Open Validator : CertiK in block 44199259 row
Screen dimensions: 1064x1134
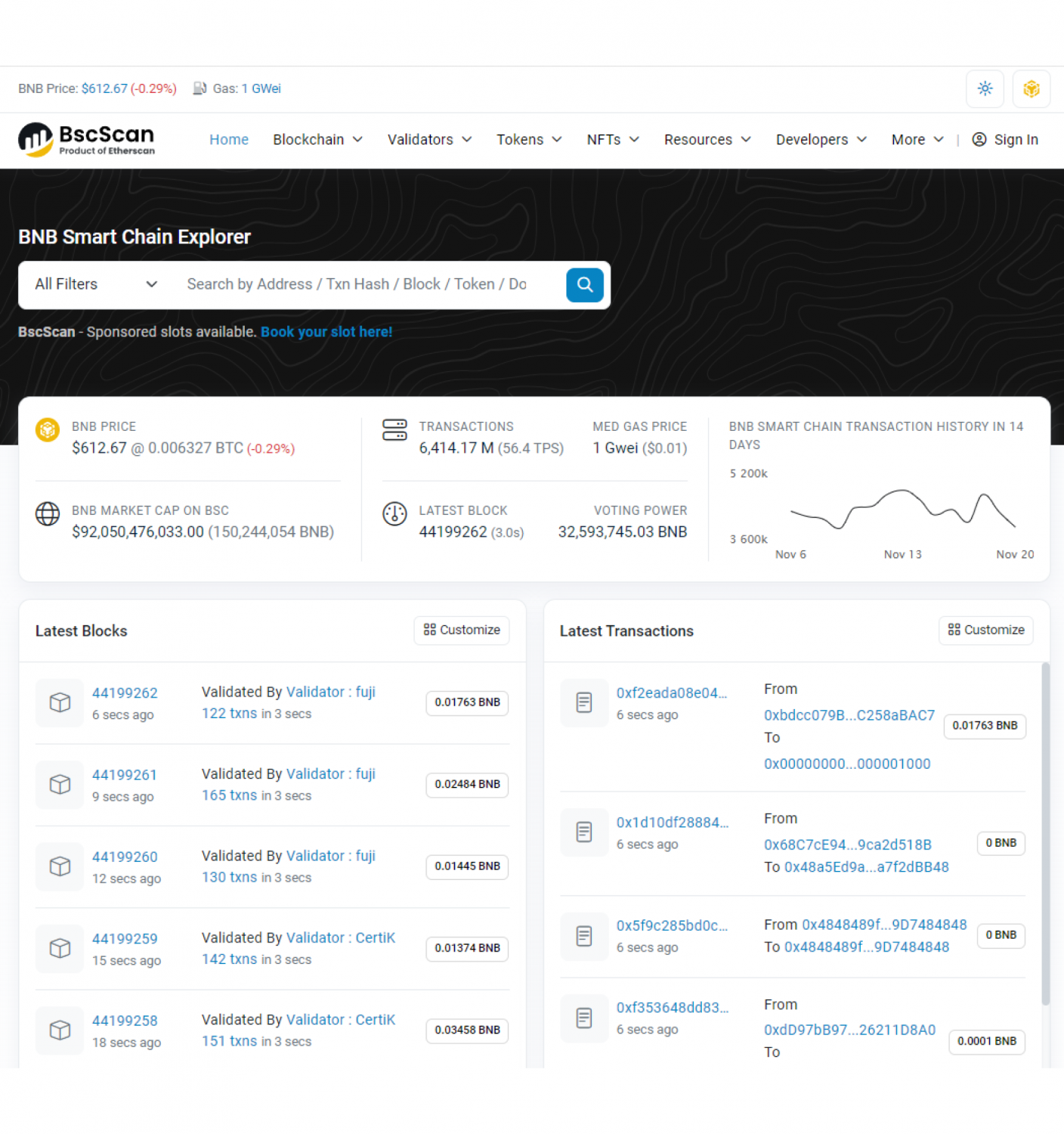pyautogui.click(x=341, y=937)
